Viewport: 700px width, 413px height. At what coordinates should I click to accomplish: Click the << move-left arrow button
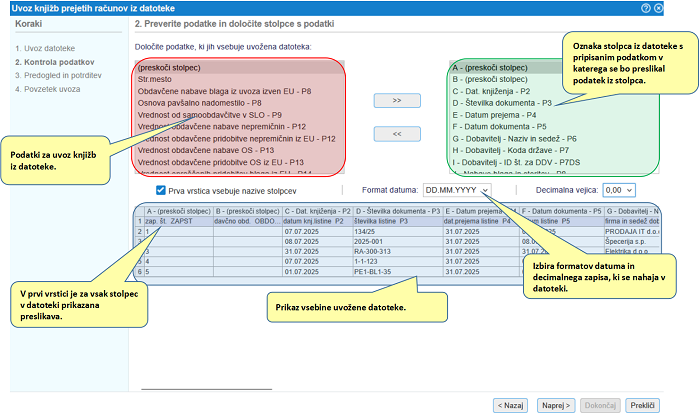click(397, 133)
